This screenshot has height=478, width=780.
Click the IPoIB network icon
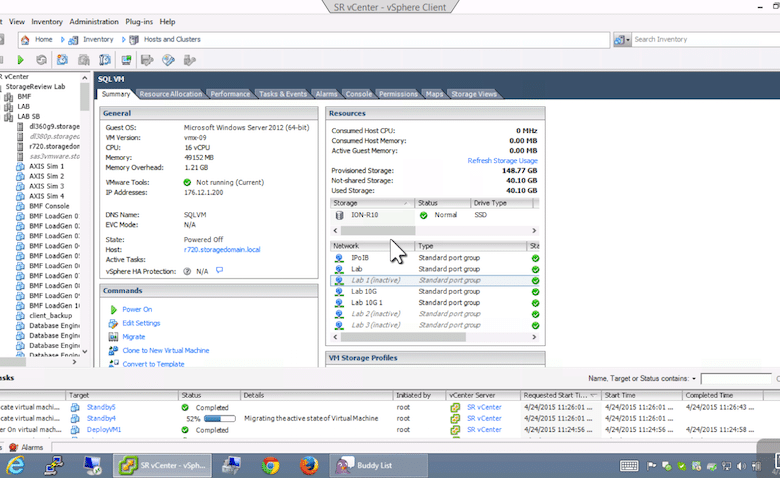point(339,258)
